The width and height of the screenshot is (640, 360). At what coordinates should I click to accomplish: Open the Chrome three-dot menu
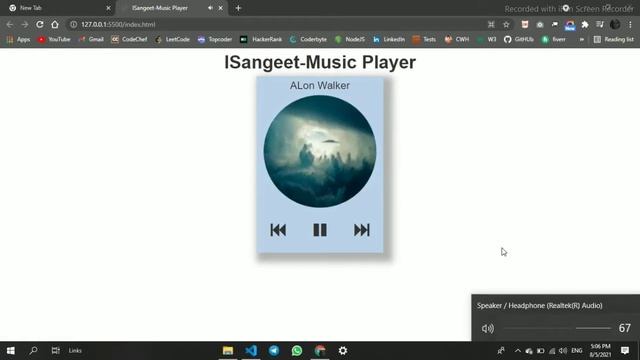coord(631,24)
